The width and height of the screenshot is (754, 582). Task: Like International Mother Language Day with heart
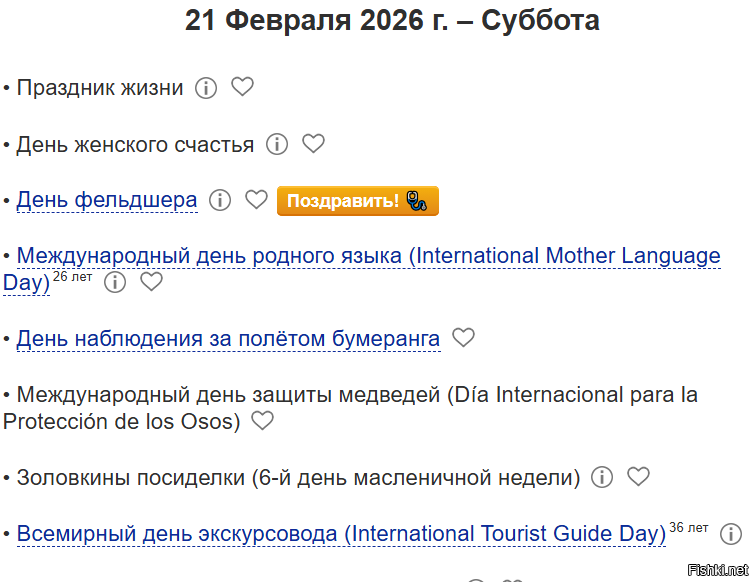(x=151, y=282)
